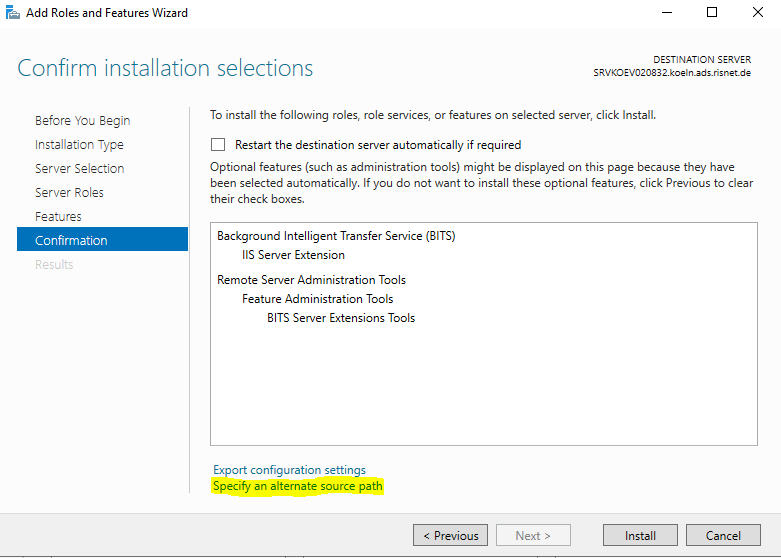
Task: Click Export configuration settings link
Action: [x=289, y=470]
